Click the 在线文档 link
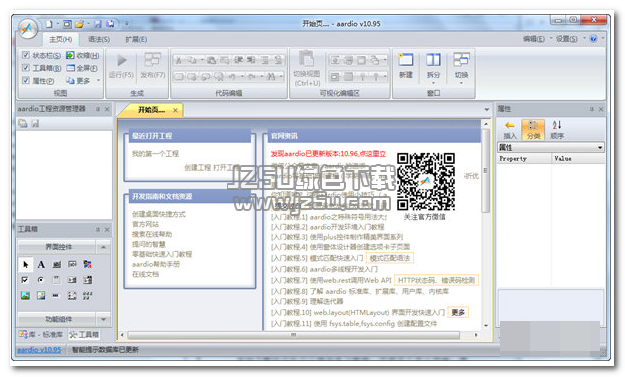 pos(145,274)
